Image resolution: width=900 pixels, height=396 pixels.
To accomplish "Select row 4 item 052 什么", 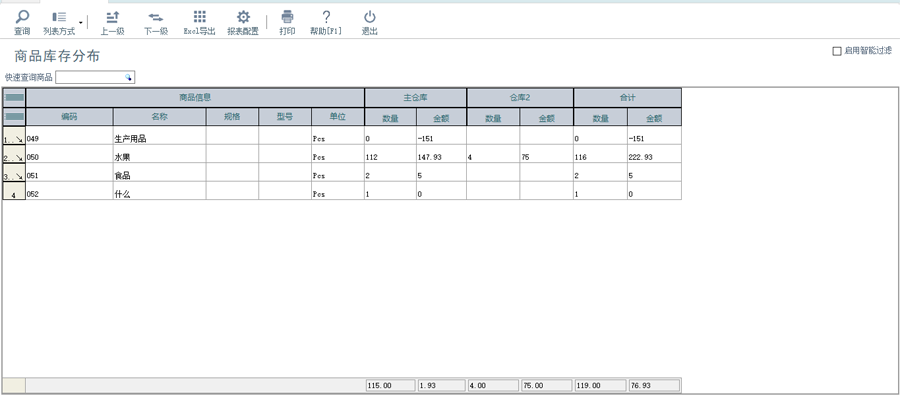I will 342,194.
